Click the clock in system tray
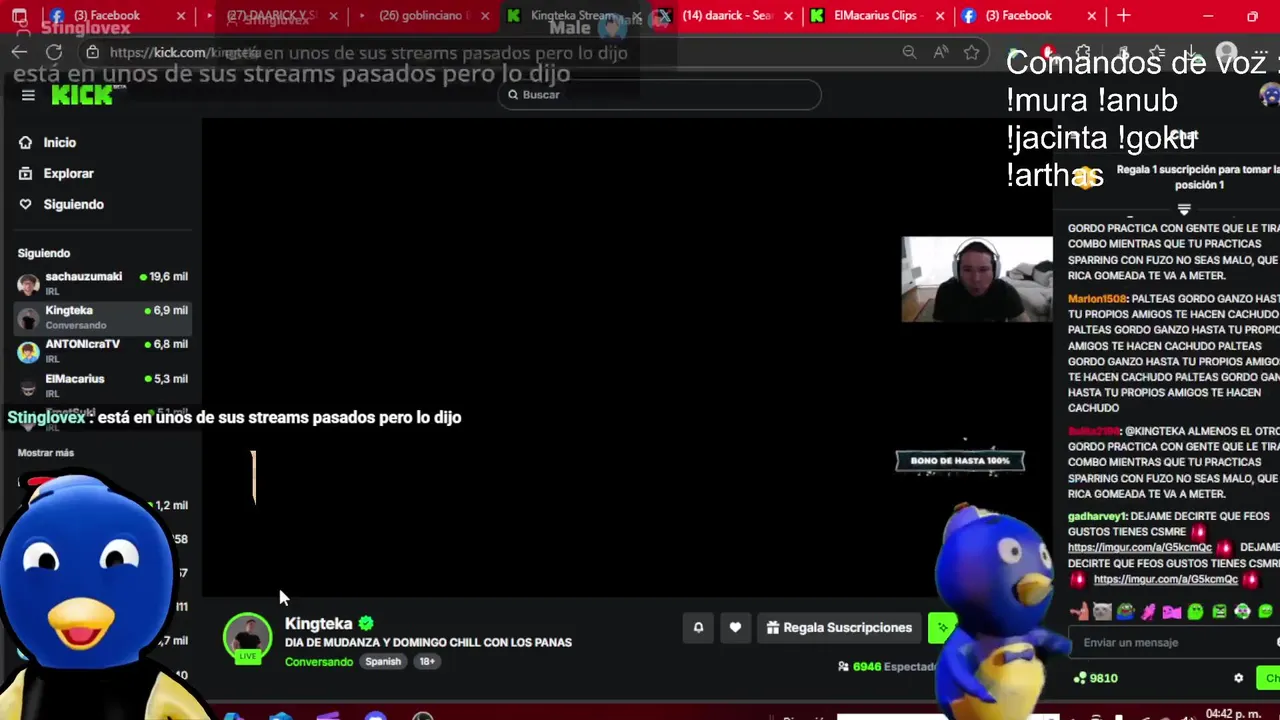 point(1234,715)
